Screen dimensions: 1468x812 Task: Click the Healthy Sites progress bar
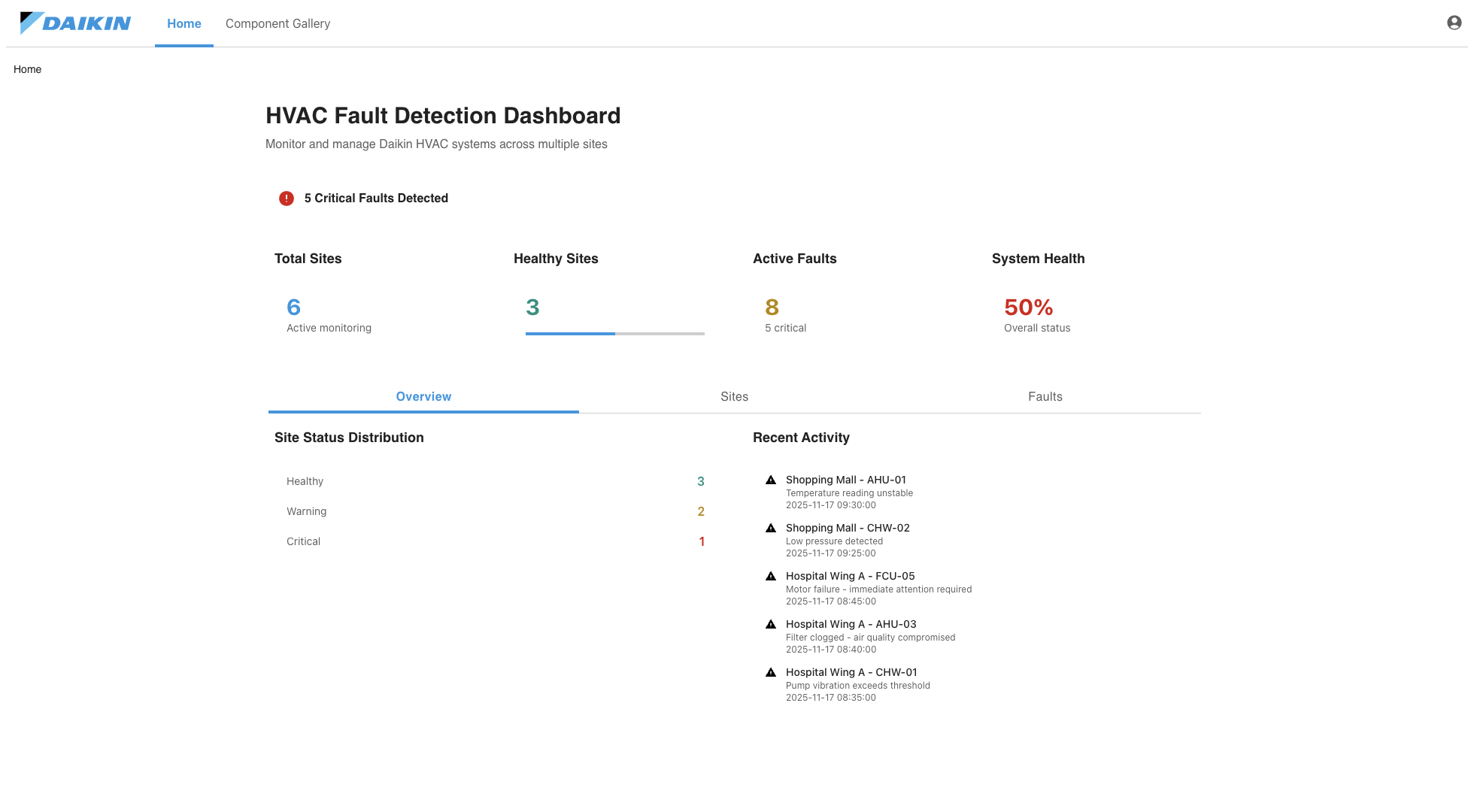[614, 333]
